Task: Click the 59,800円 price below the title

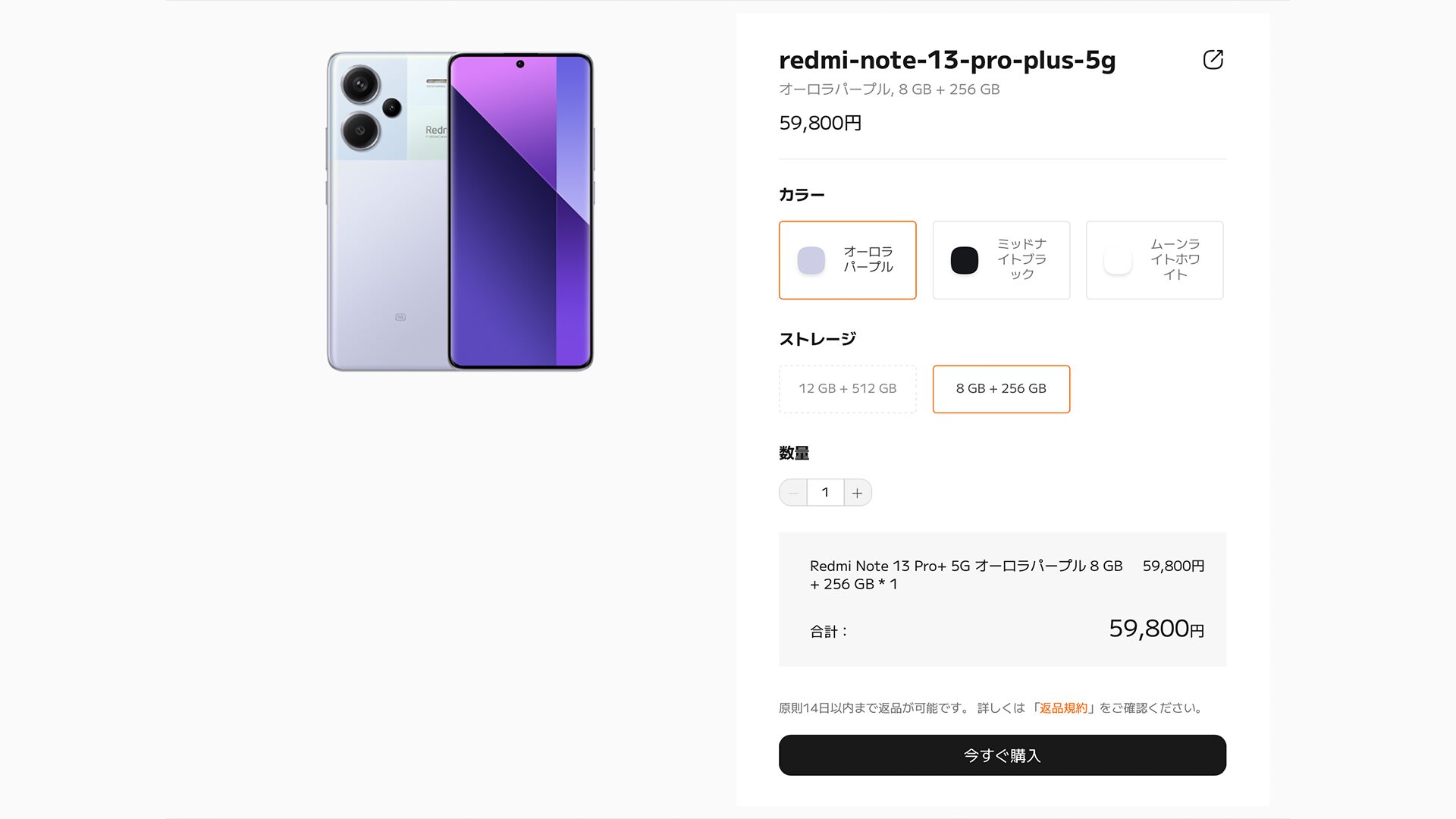Action: [x=820, y=123]
